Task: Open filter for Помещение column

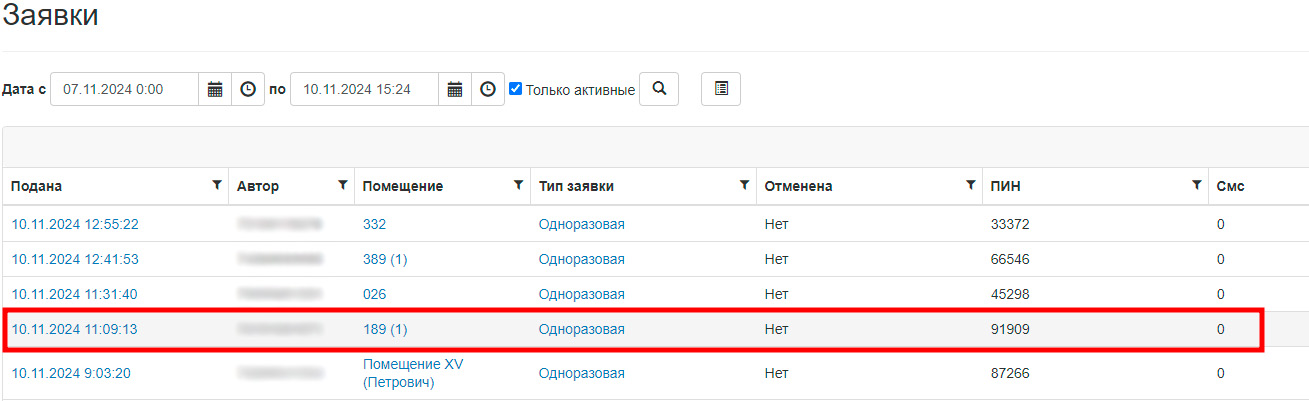Action: click(518, 185)
